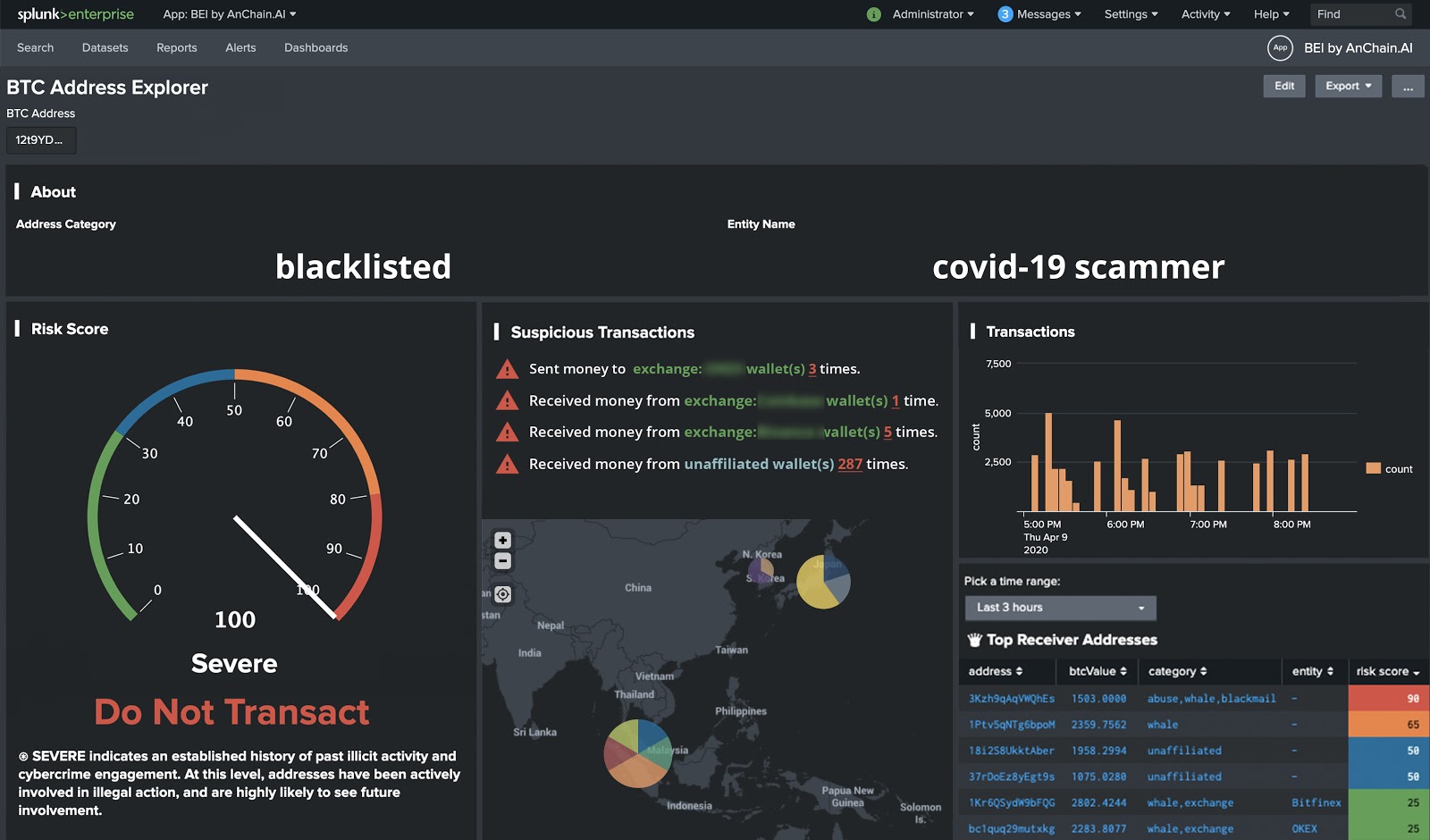This screenshot has width=1430, height=840.
Task: Click the warning icon on the wallet(s) 5 times row
Action: 508,433
